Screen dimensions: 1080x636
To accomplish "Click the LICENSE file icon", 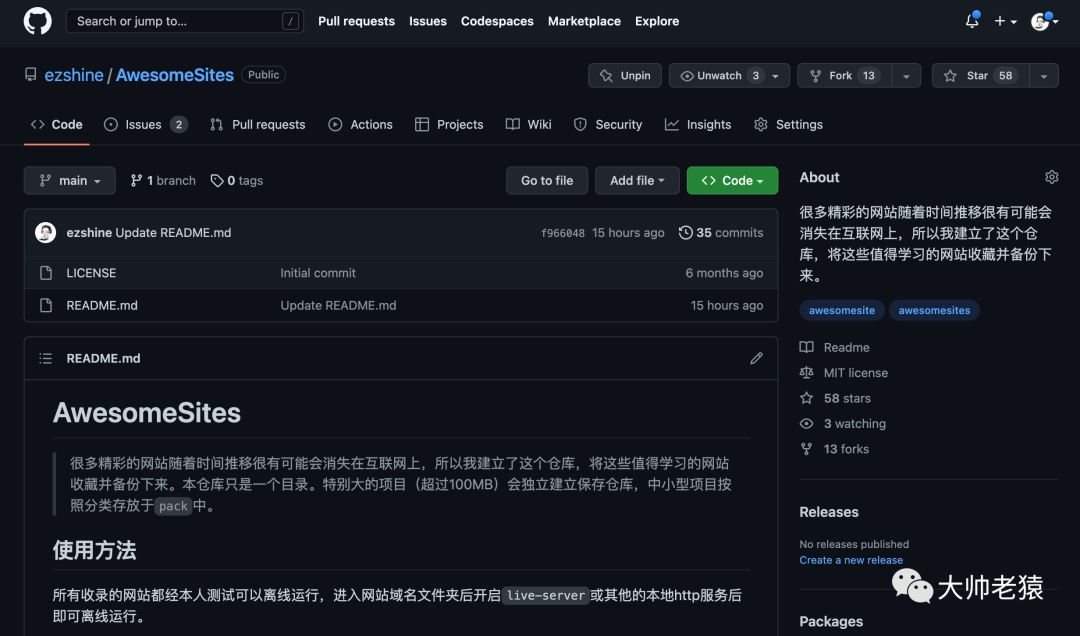I will pos(45,273).
